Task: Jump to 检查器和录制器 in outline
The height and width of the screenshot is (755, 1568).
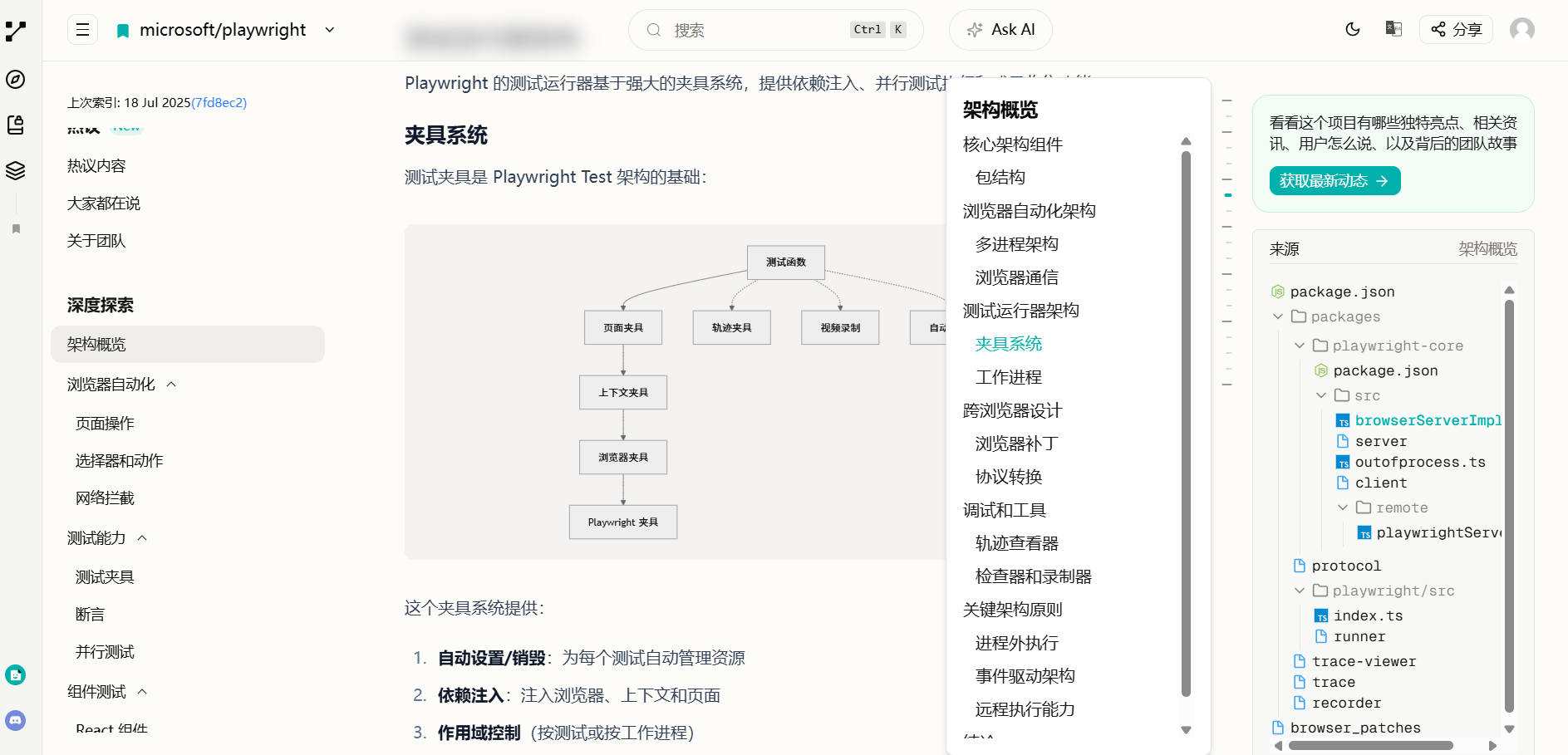Action: pyautogui.click(x=1034, y=576)
